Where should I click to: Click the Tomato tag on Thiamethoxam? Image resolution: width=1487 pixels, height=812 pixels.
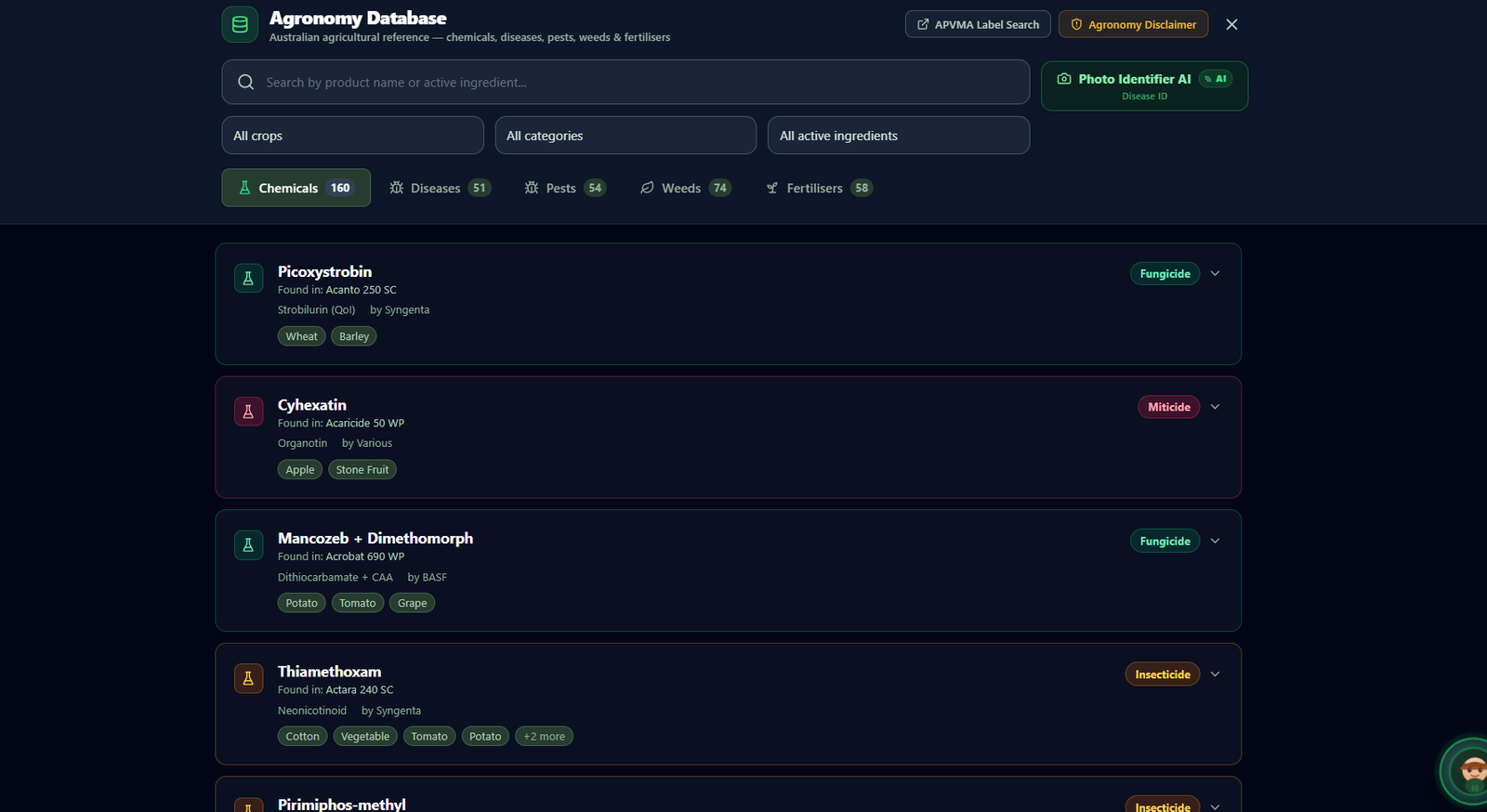coord(429,737)
